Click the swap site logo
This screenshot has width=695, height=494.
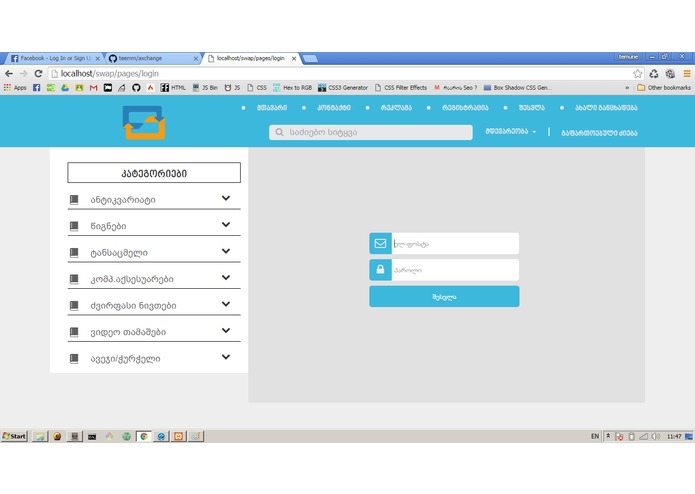pyautogui.click(x=144, y=123)
